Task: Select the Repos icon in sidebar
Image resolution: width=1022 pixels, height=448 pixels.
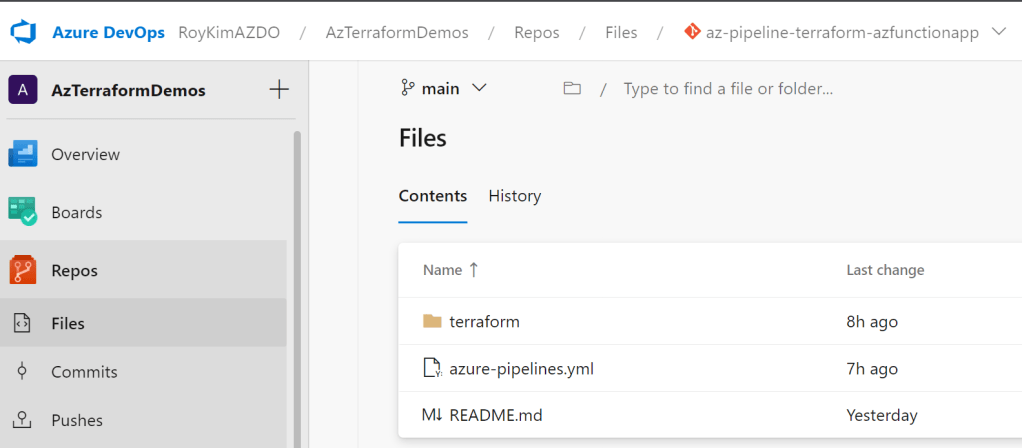Action: click(x=23, y=270)
